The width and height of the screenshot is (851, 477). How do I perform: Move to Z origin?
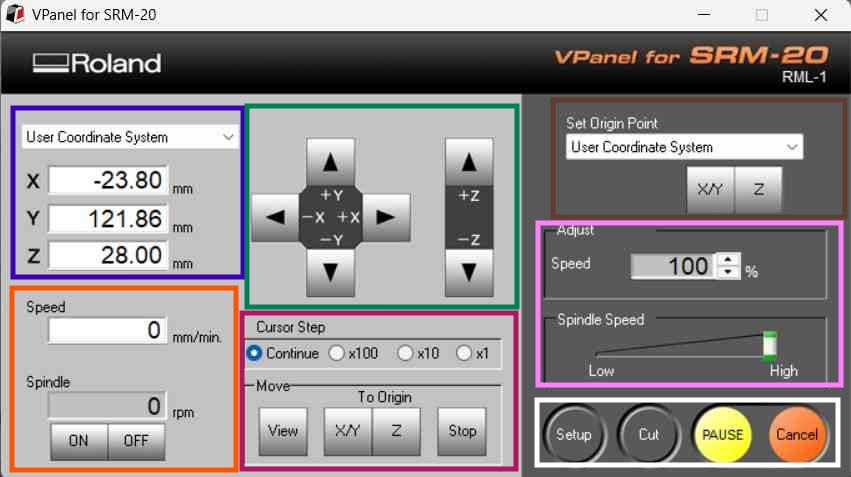396,431
